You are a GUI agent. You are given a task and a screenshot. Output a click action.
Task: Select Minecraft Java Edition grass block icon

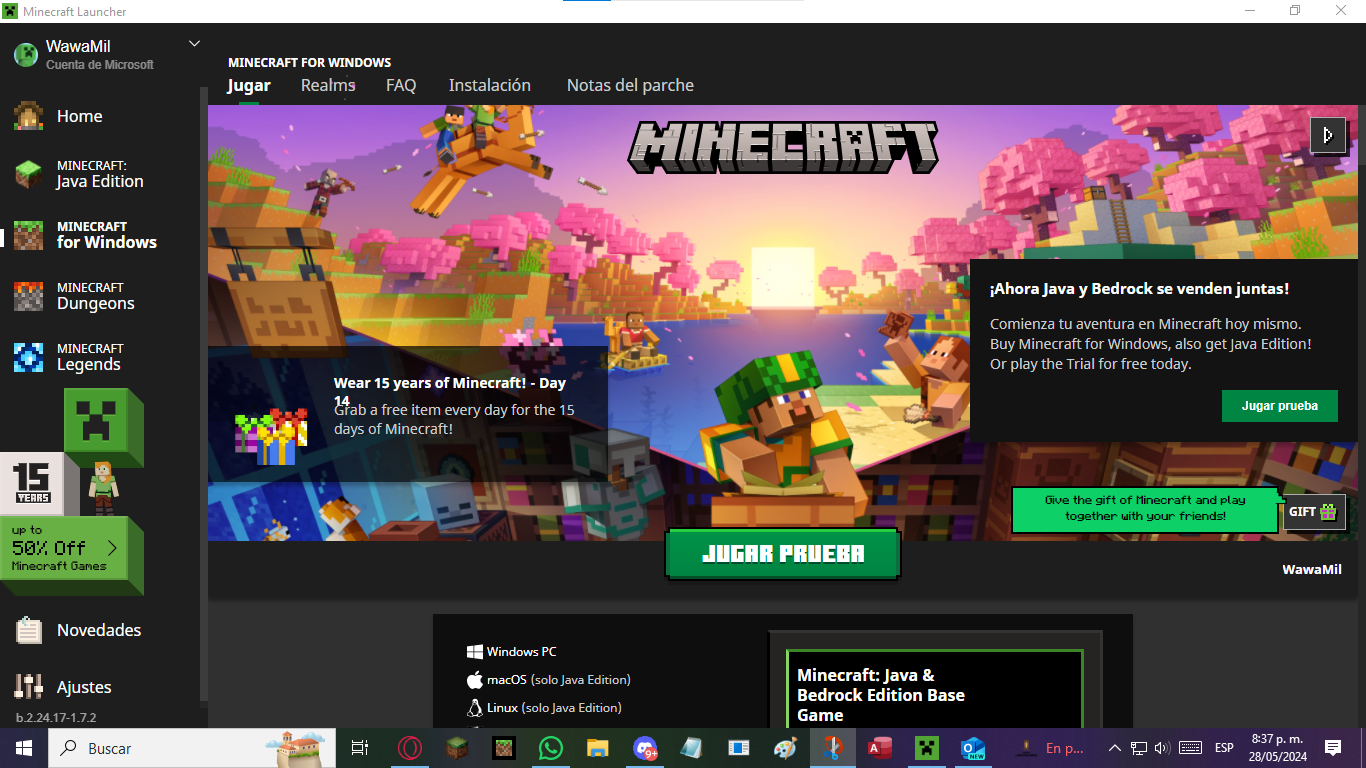[x=28, y=174]
